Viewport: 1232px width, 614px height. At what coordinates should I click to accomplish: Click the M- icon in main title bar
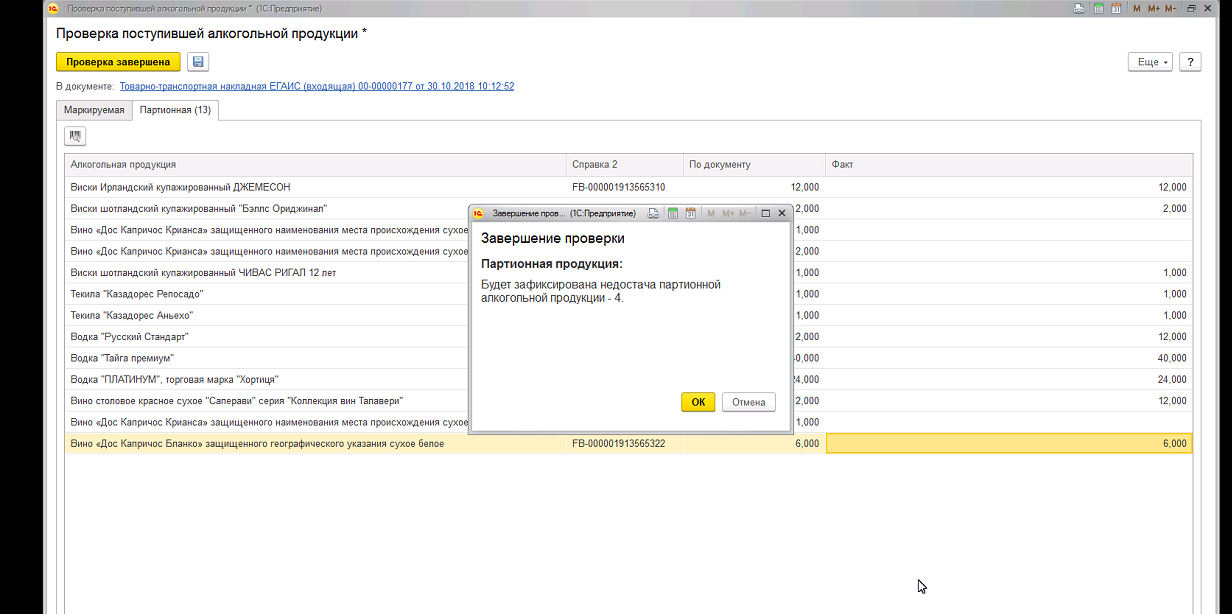[1171, 8]
